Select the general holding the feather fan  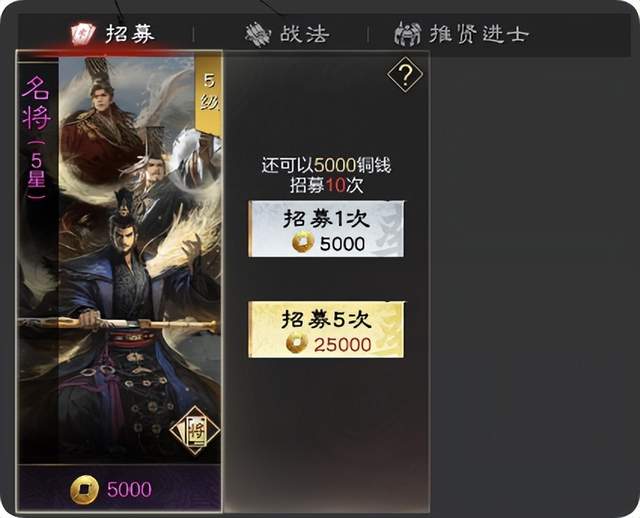163,169
